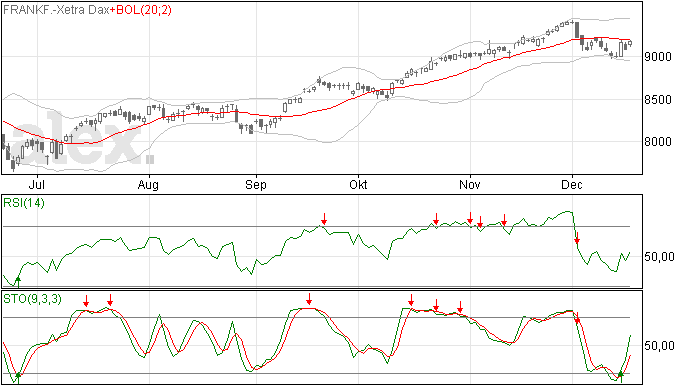This screenshot has width=690, height=387.
Task: Click the 8000 price axis label
Action: [x=658, y=142]
